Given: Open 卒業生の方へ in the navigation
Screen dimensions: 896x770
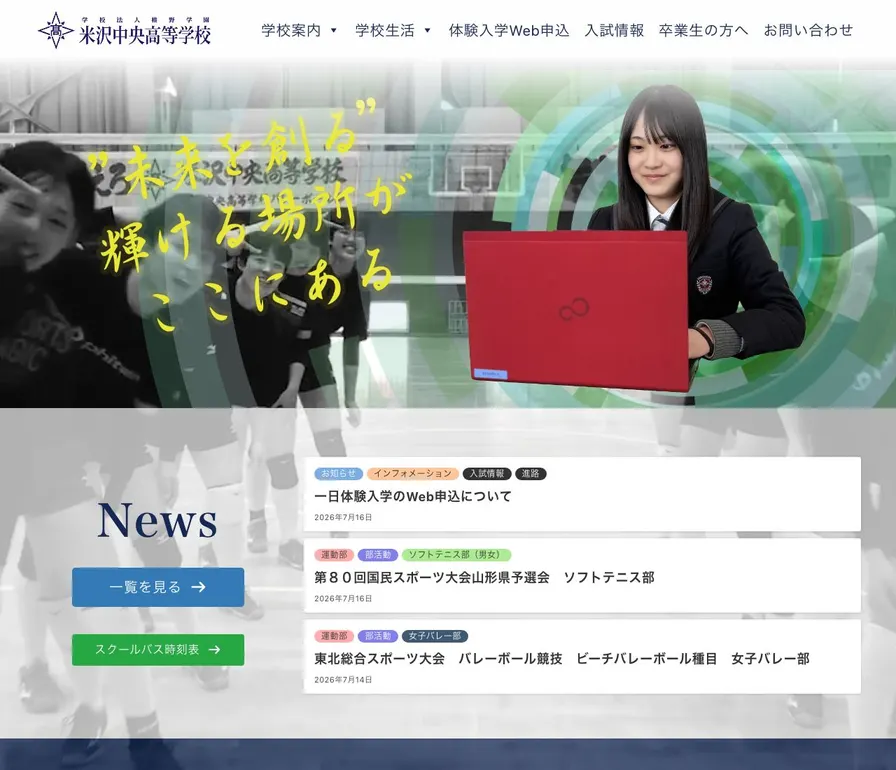Looking at the screenshot, I should tap(703, 30).
